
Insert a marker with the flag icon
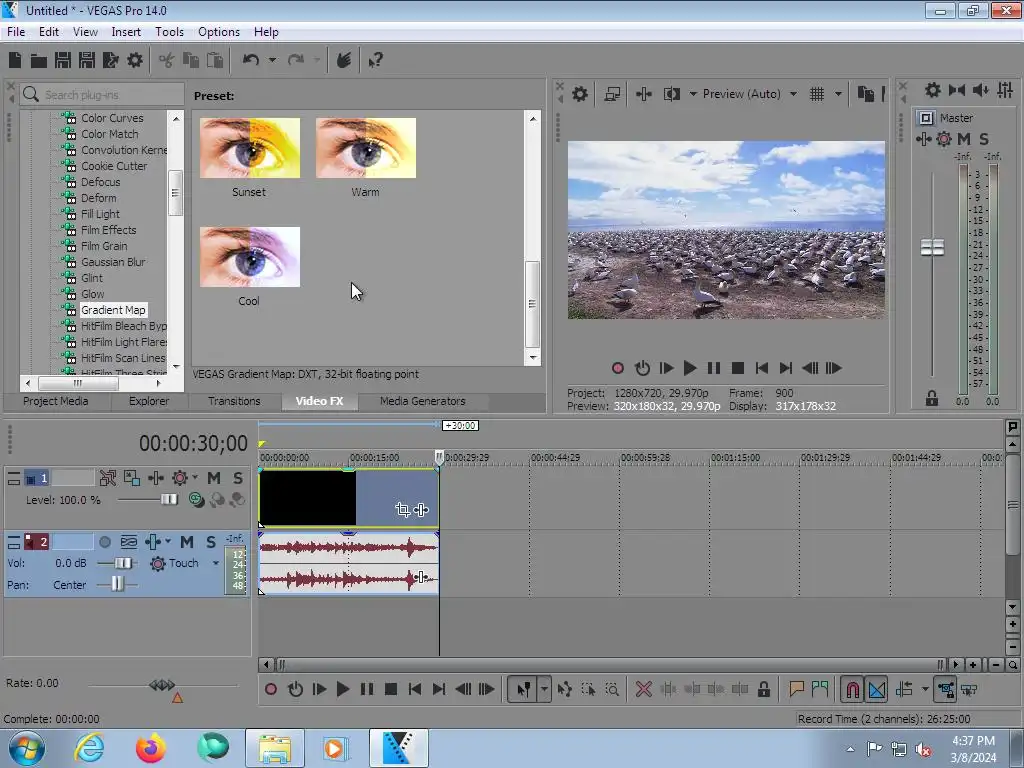796,689
